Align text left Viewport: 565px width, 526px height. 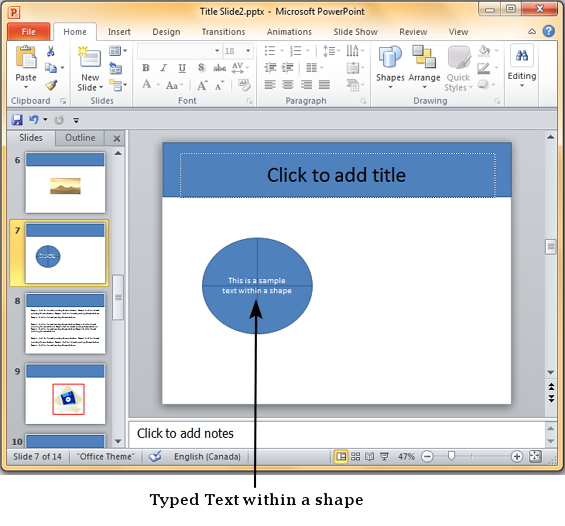(270, 85)
